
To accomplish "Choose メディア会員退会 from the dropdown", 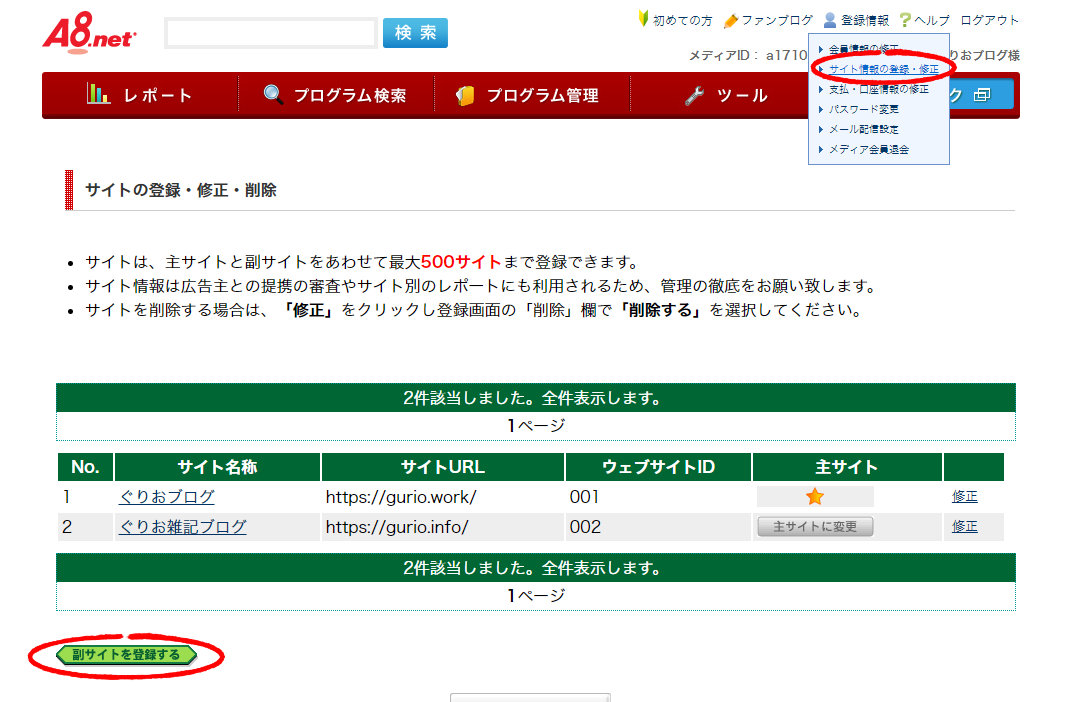I will (869, 149).
